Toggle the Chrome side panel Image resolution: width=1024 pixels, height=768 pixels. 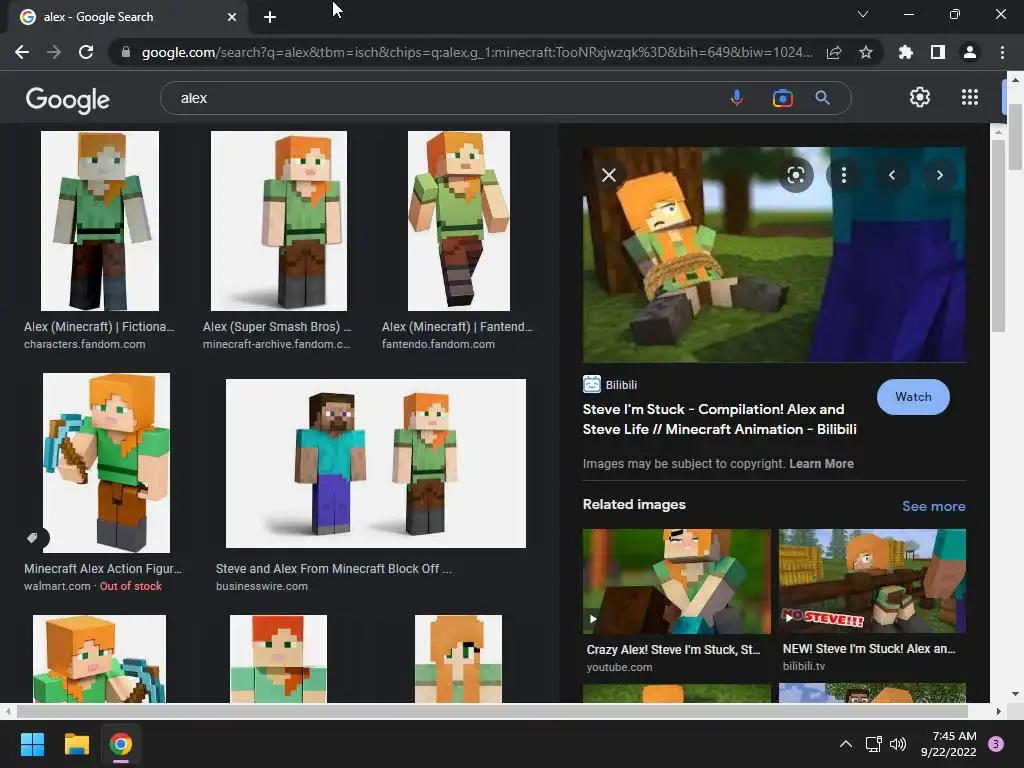coord(938,52)
